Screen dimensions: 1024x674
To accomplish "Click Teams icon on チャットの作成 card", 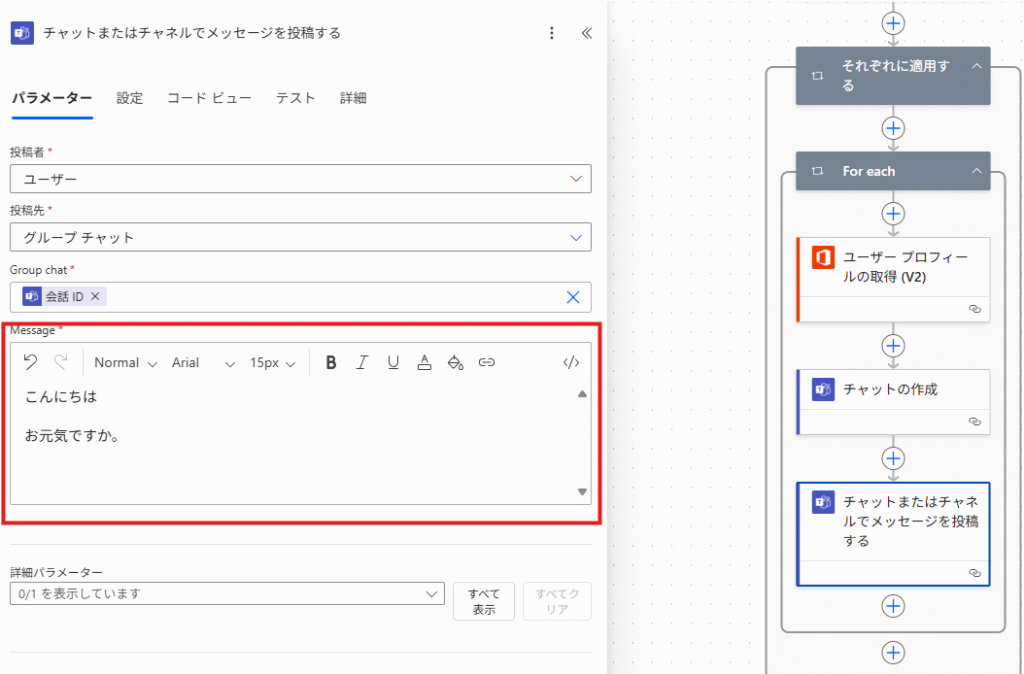I will point(823,389).
